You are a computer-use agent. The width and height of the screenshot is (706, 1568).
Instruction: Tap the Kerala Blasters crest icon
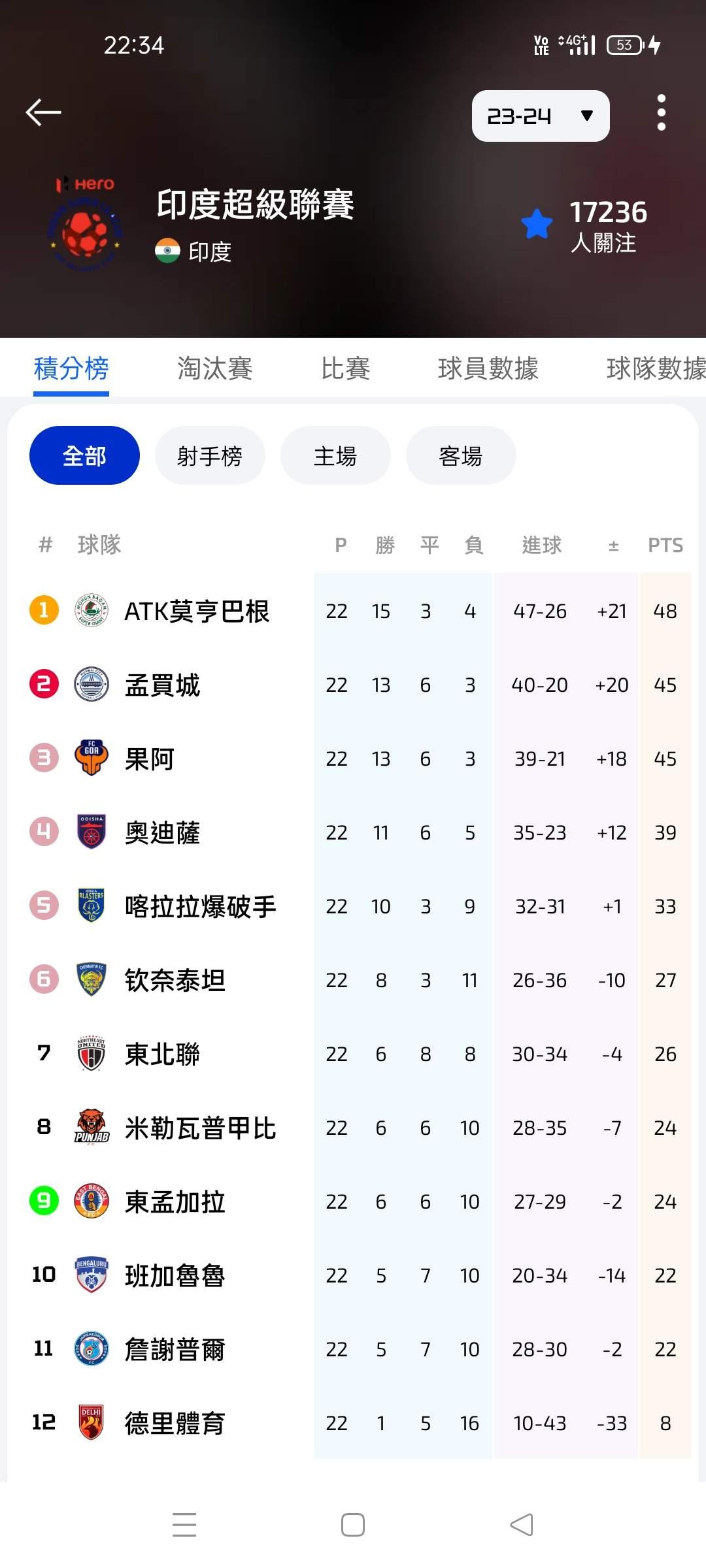92,906
